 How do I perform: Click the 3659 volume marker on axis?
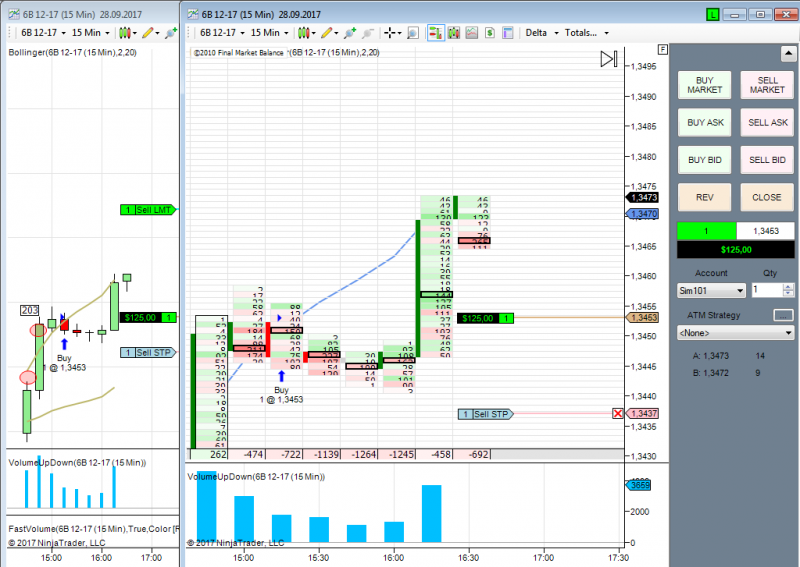tap(638, 485)
